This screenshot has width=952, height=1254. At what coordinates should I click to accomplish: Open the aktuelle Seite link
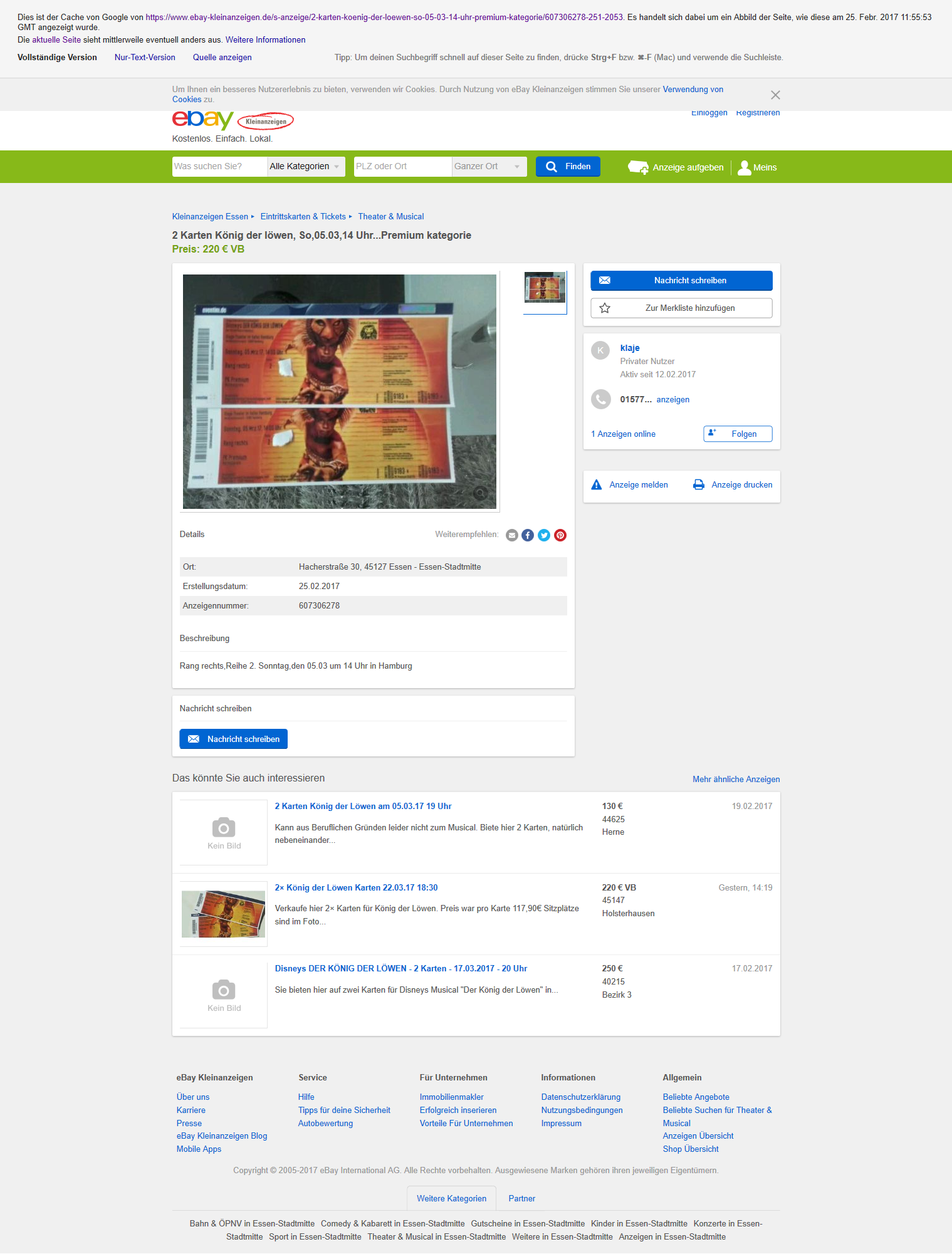[x=56, y=40]
